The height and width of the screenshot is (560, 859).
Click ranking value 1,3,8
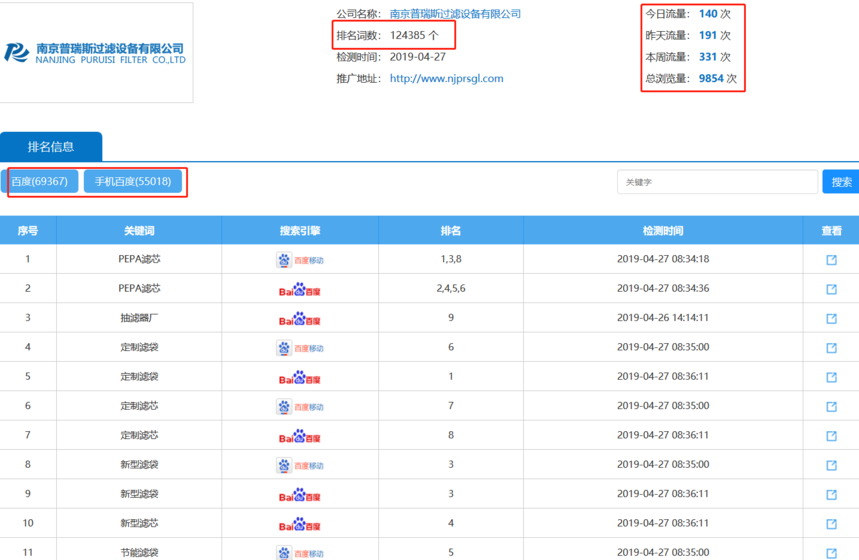(451, 259)
